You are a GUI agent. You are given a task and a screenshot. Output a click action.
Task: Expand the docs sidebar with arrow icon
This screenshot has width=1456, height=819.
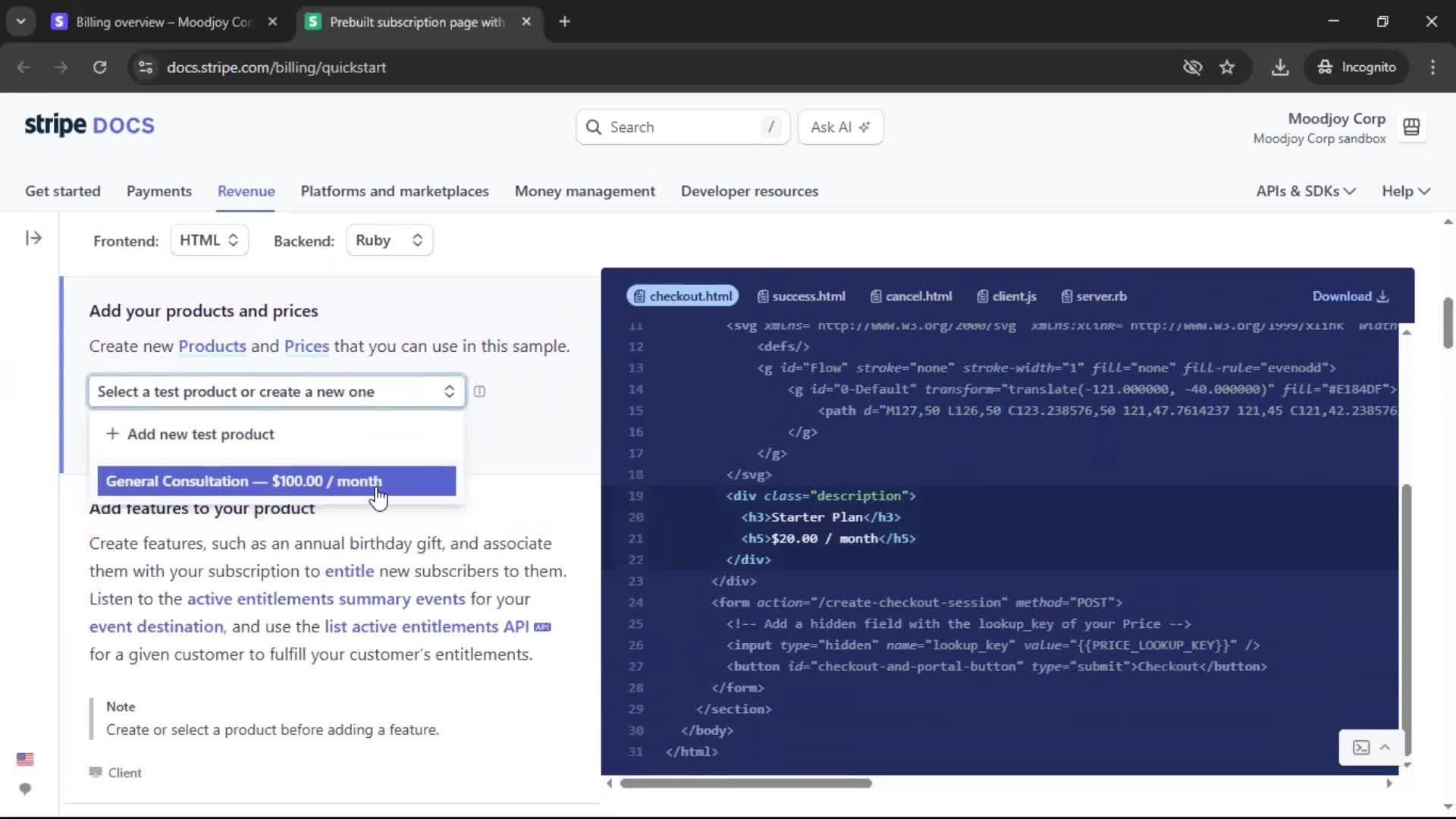(33, 238)
